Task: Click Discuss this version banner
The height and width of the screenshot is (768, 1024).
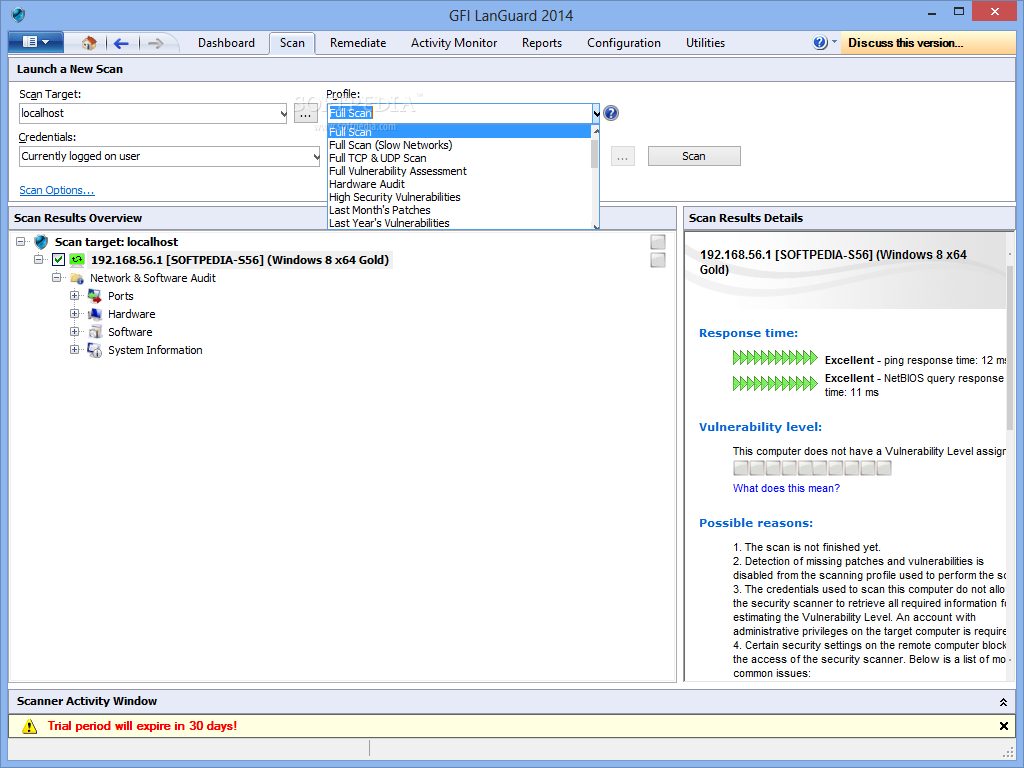Action: (927, 43)
